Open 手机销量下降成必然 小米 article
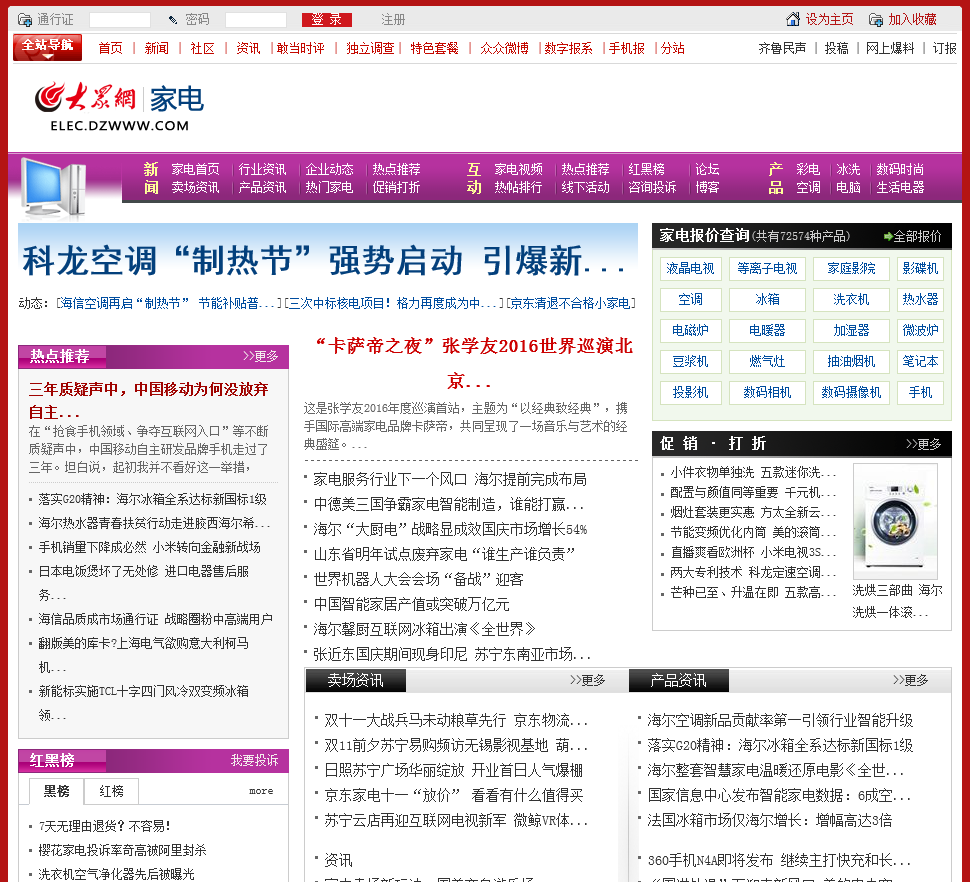 [150, 547]
